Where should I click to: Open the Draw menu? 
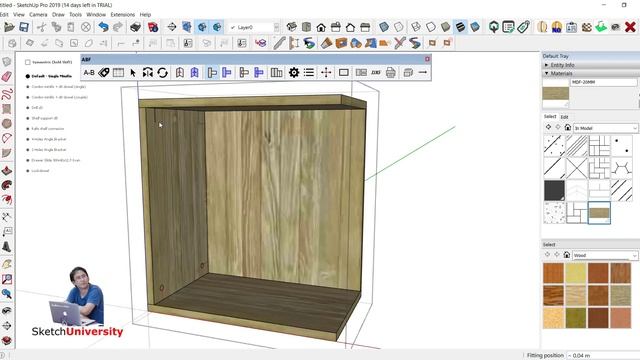[58, 15]
